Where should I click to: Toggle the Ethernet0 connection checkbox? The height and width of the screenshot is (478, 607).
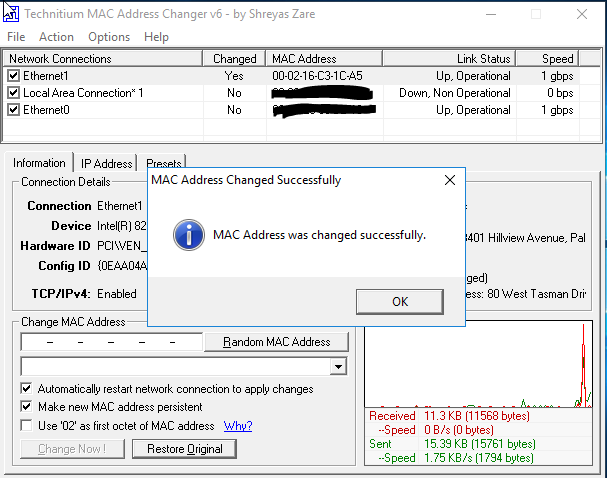14,110
